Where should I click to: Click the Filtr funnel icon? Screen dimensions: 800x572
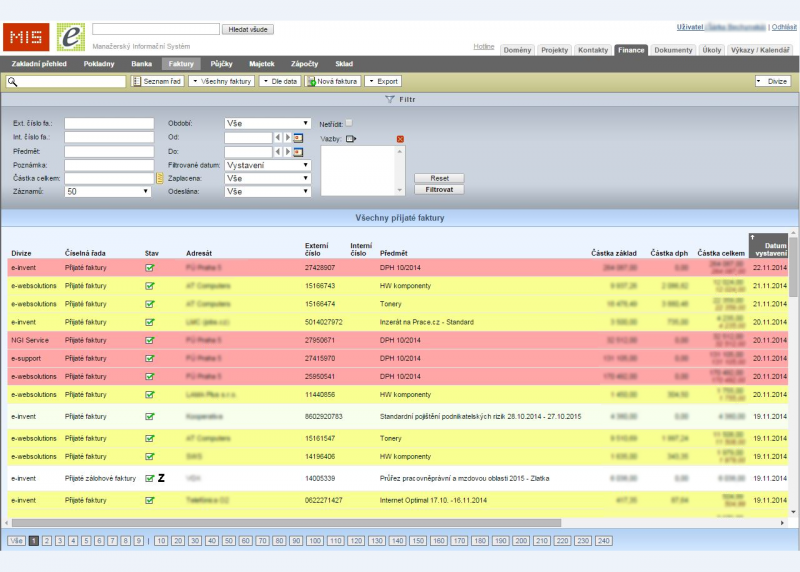[x=390, y=100]
